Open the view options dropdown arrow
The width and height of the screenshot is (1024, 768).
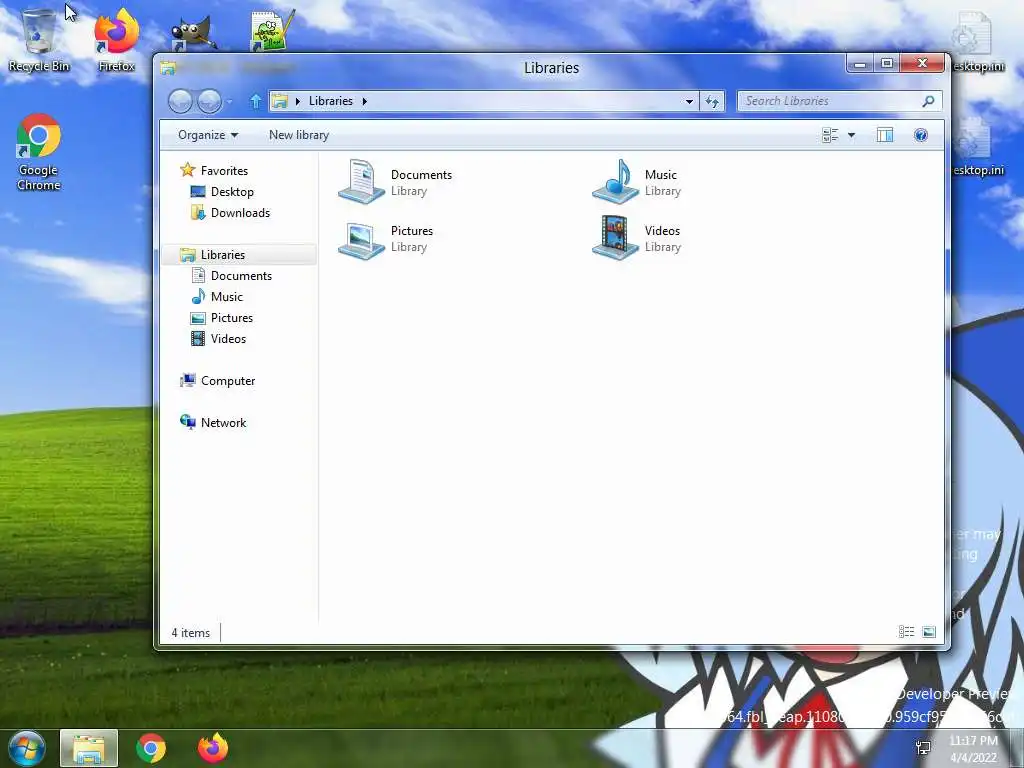coord(851,135)
